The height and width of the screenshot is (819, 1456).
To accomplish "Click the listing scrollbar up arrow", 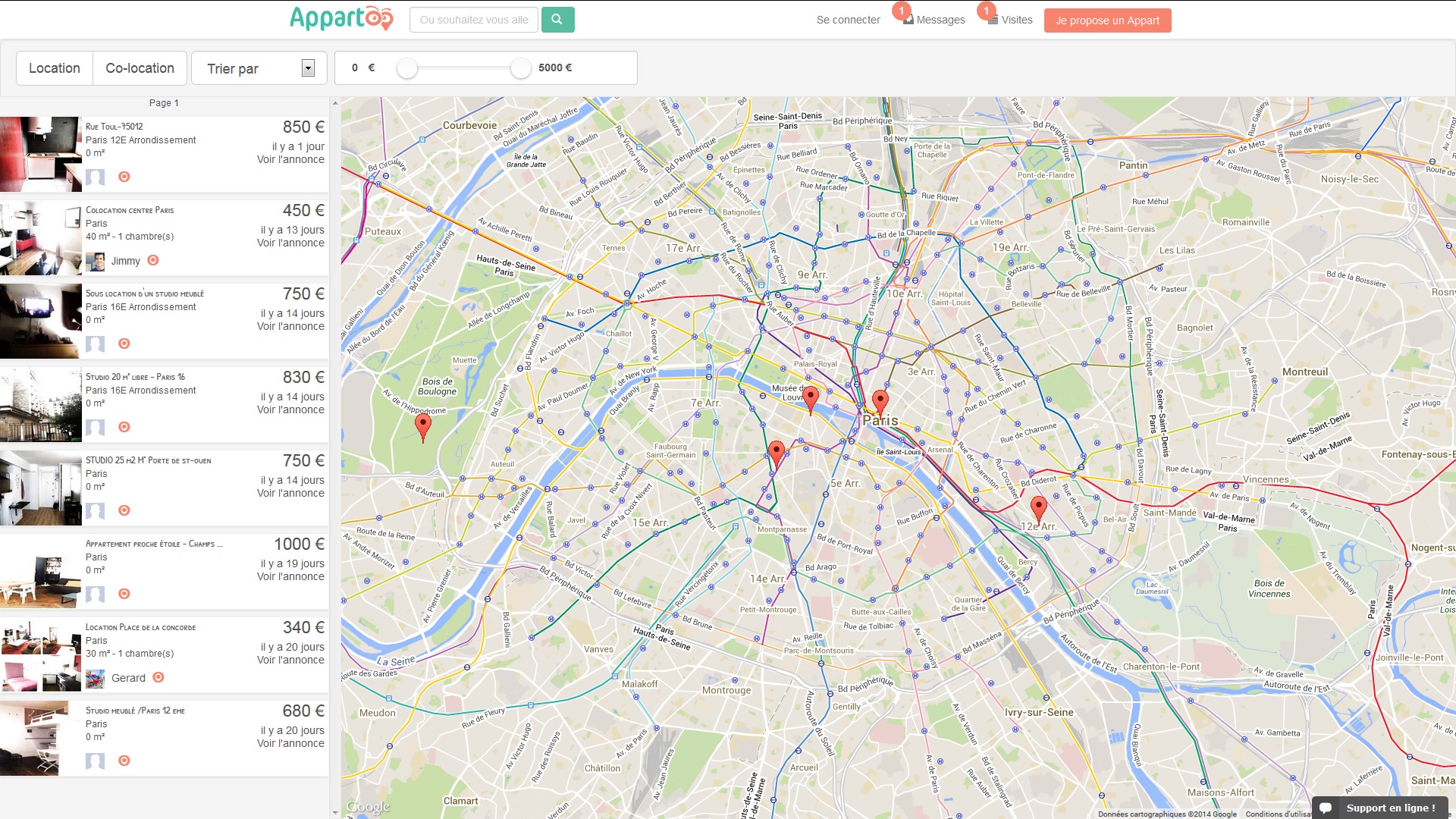I will point(334,102).
